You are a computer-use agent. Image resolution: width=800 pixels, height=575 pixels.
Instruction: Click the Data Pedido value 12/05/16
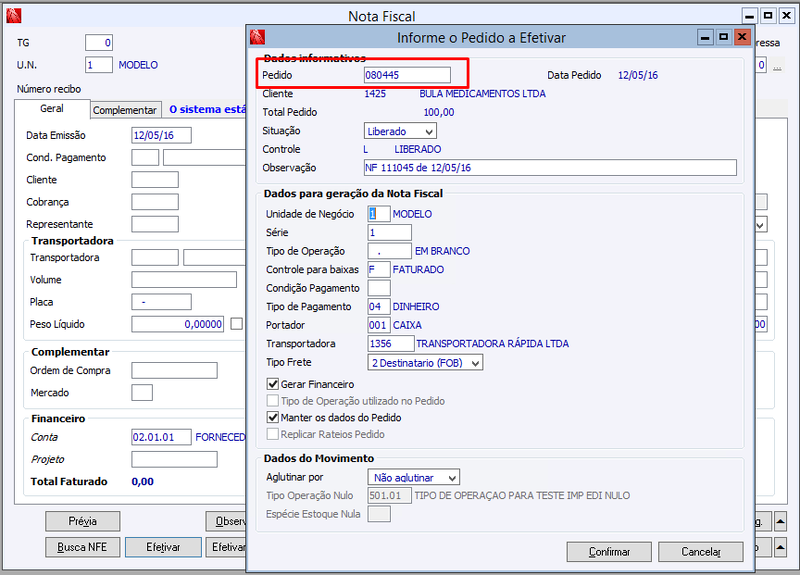pos(638,76)
